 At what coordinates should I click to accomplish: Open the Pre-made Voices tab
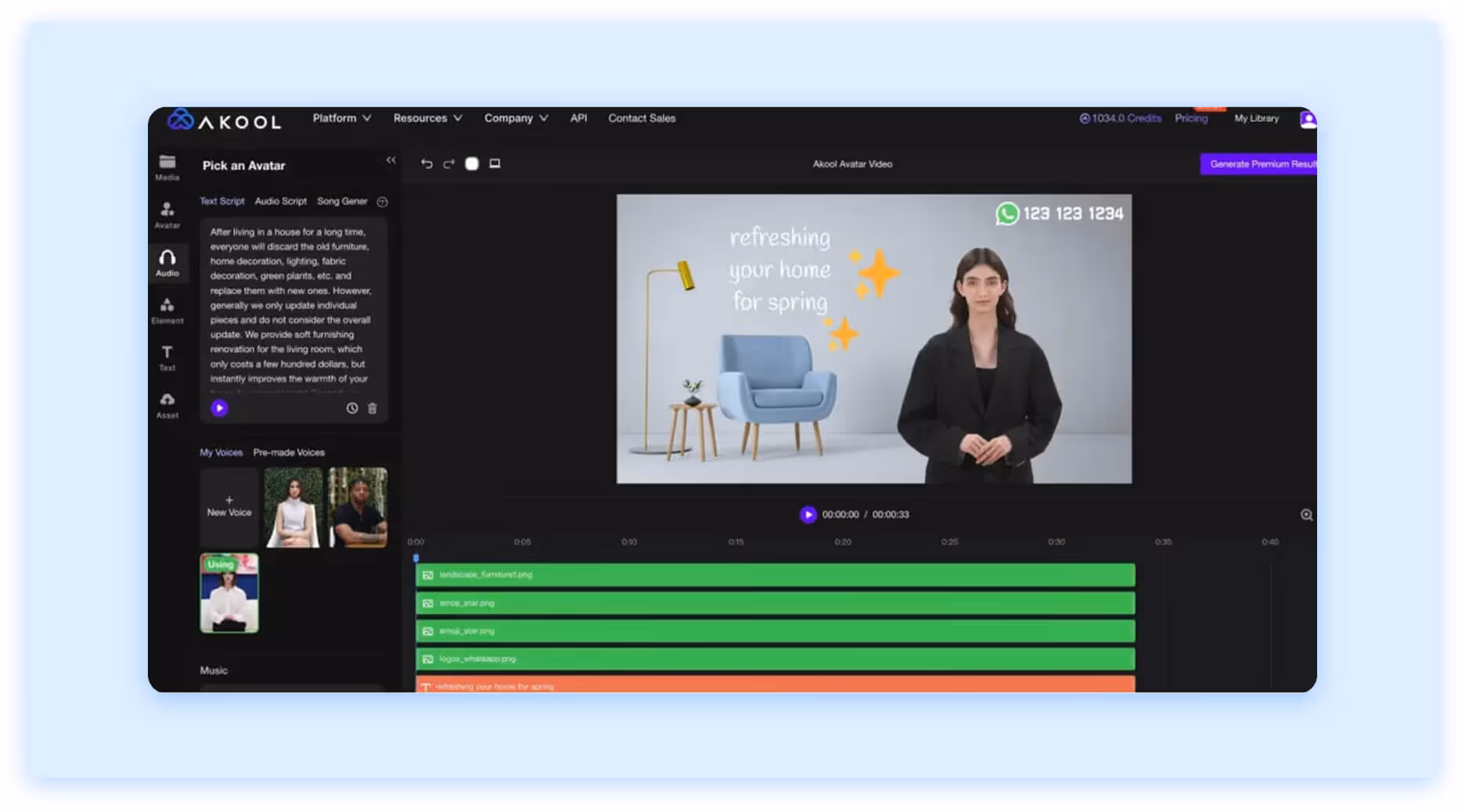point(289,452)
